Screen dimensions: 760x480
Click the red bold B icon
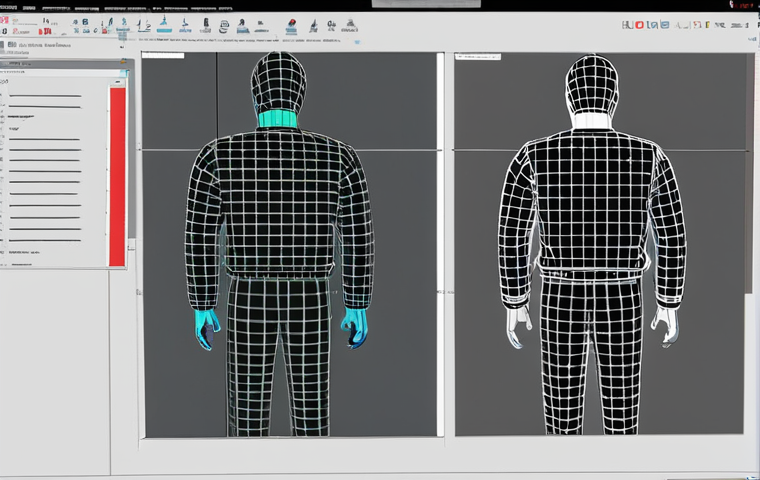tap(45, 32)
